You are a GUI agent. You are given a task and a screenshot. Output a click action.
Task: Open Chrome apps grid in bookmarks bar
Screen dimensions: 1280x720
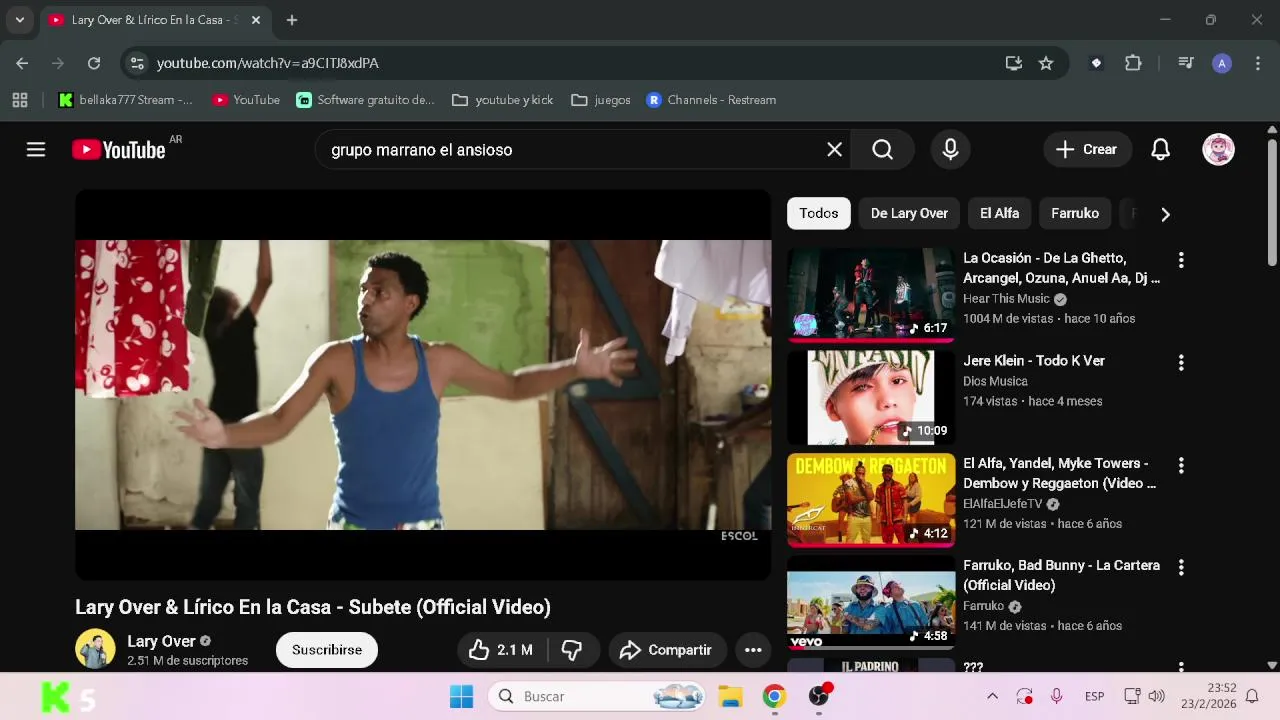coord(19,100)
